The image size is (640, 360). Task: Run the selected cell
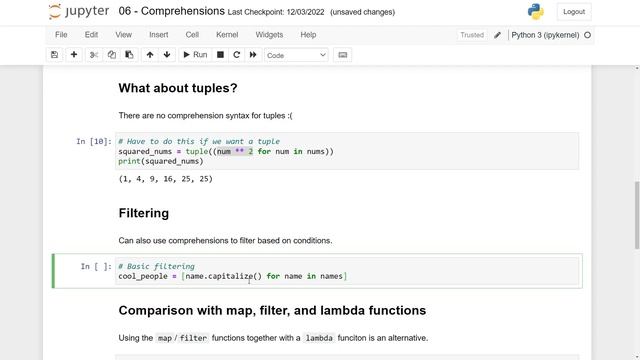[x=195, y=55]
